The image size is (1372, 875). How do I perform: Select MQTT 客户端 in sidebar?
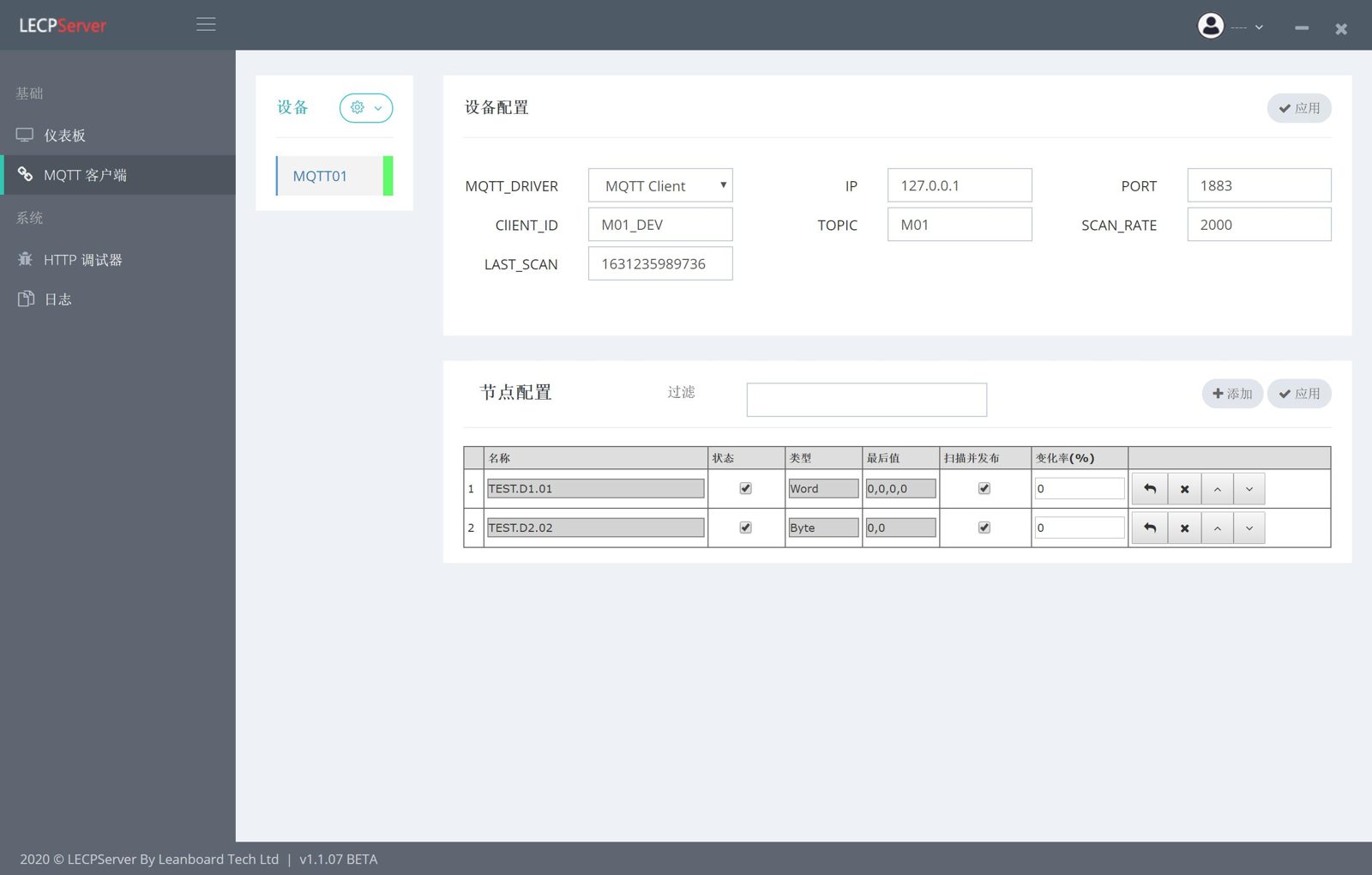coord(117,175)
